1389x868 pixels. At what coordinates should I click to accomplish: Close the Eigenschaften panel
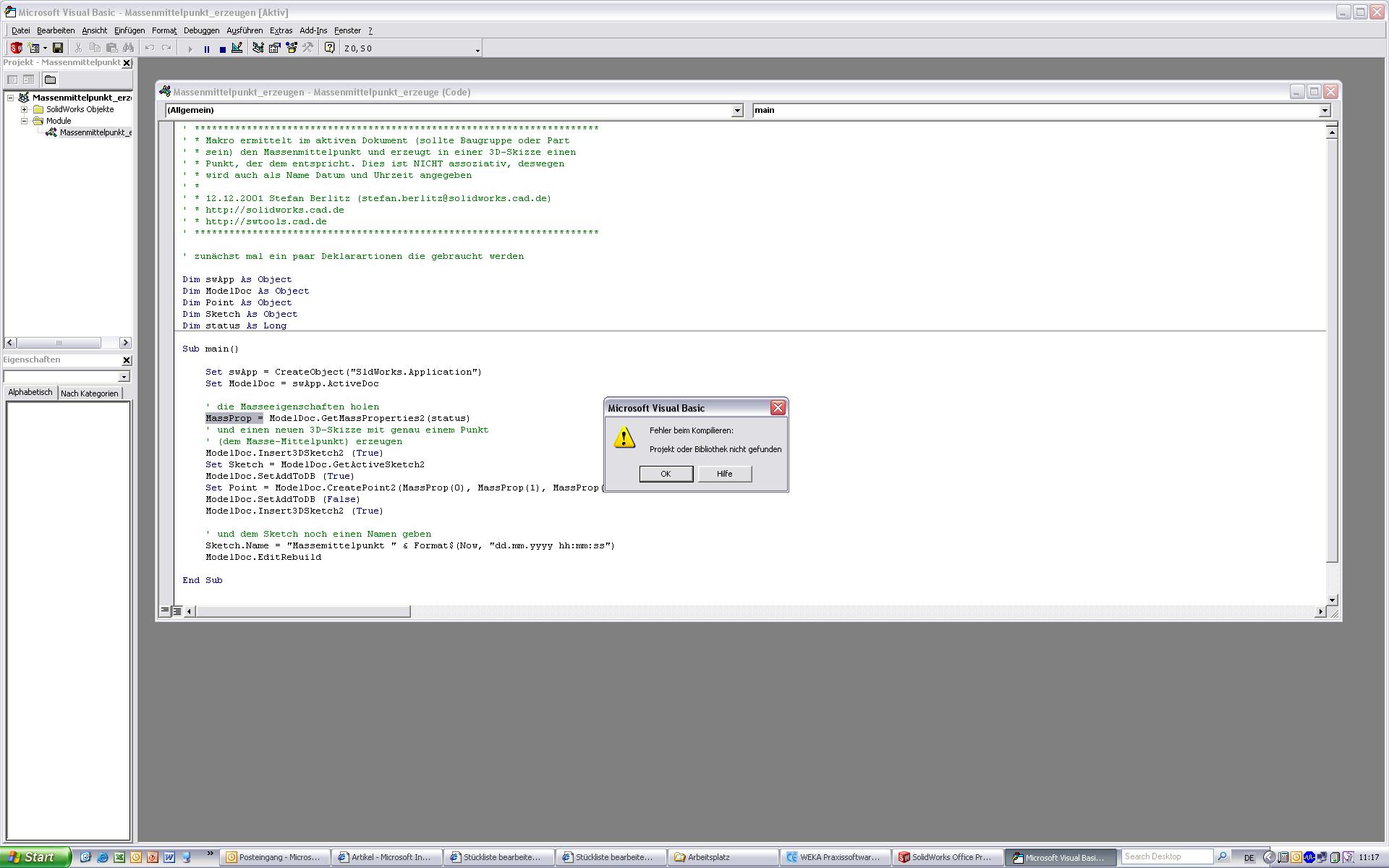point(127,360)
